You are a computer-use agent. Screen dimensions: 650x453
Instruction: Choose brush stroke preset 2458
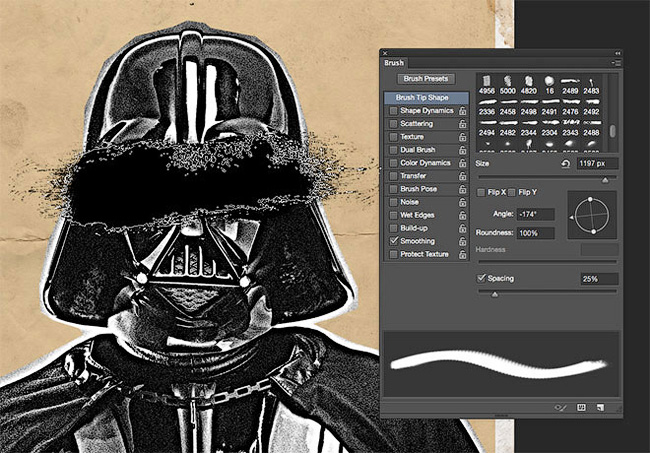coord(507,107)
